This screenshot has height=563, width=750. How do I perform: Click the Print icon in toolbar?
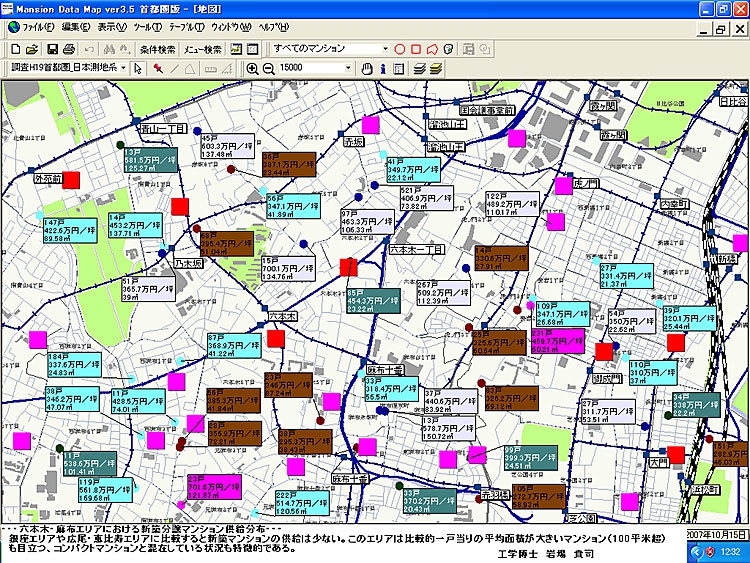click(68, 49)
